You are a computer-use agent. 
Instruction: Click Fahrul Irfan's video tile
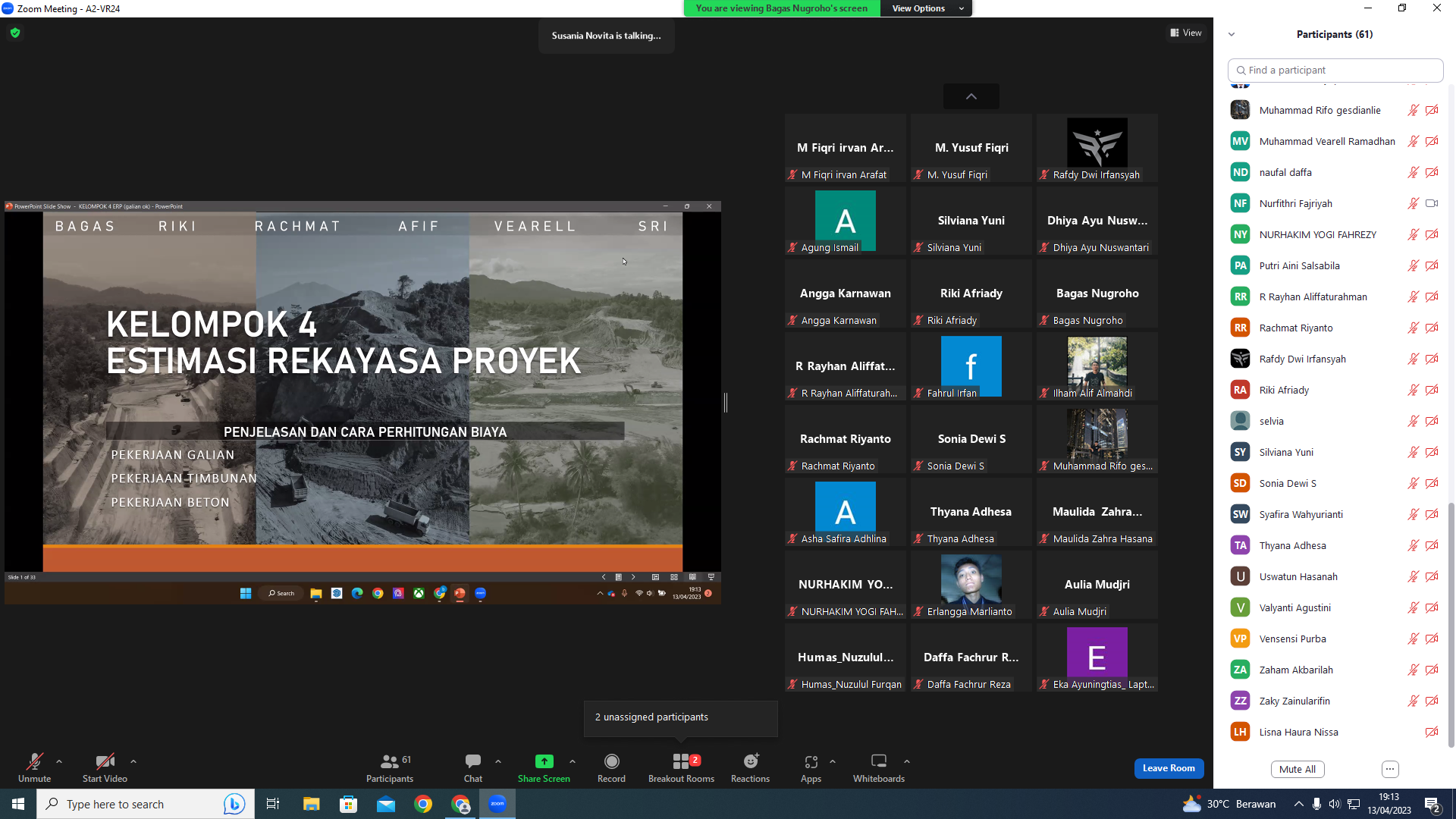pyautogui.click(x=971, y=367)
